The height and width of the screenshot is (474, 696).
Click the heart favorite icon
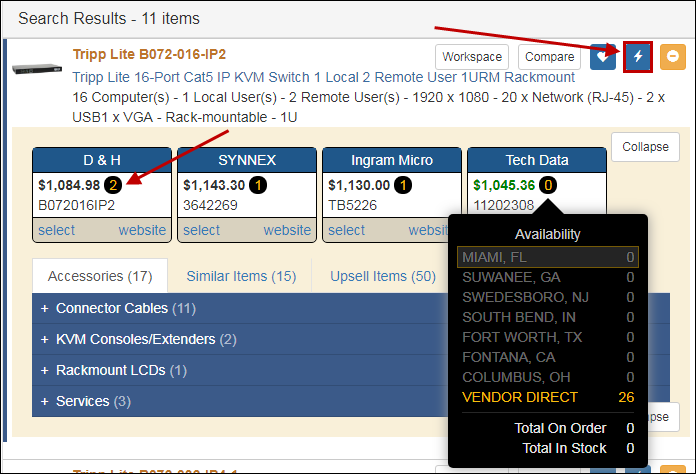tap(602, 57)
